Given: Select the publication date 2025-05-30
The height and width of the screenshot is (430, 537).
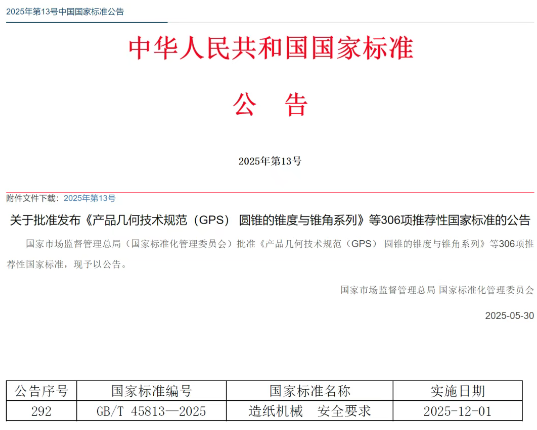Looking at the screenshot, I should (509, 315).
